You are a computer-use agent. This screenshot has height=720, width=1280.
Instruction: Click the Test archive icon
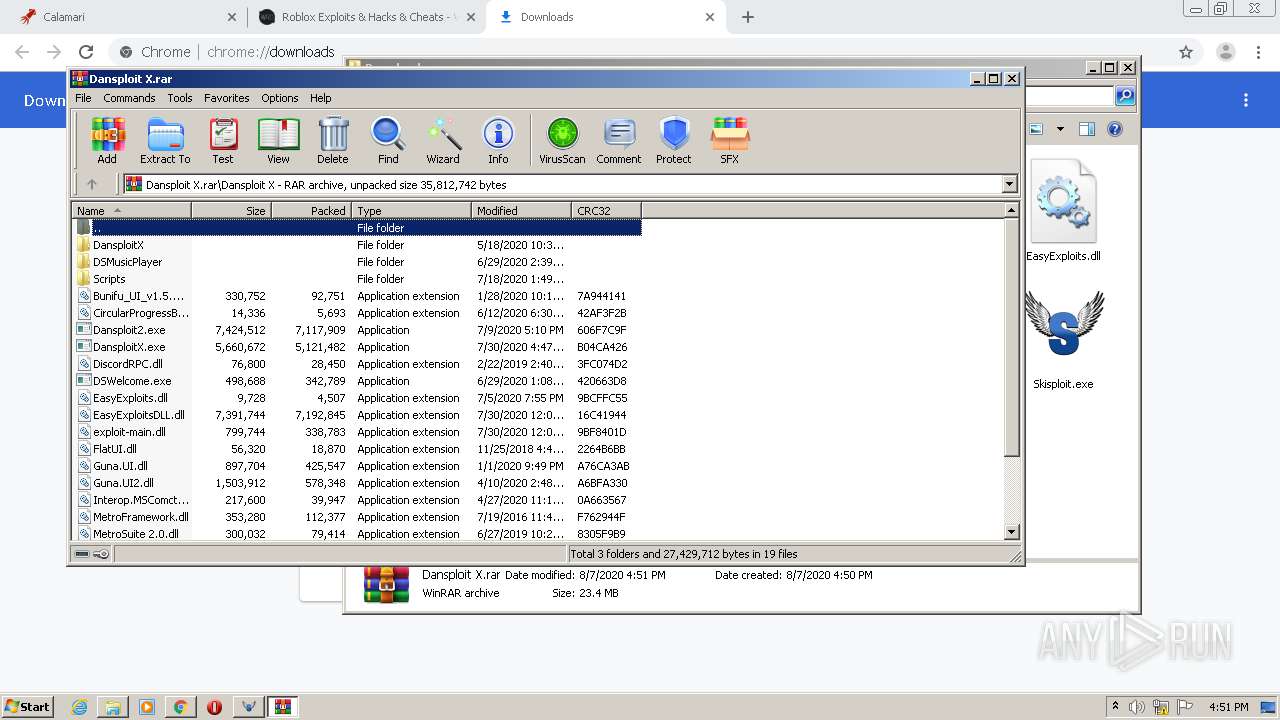tap(223, 139)
